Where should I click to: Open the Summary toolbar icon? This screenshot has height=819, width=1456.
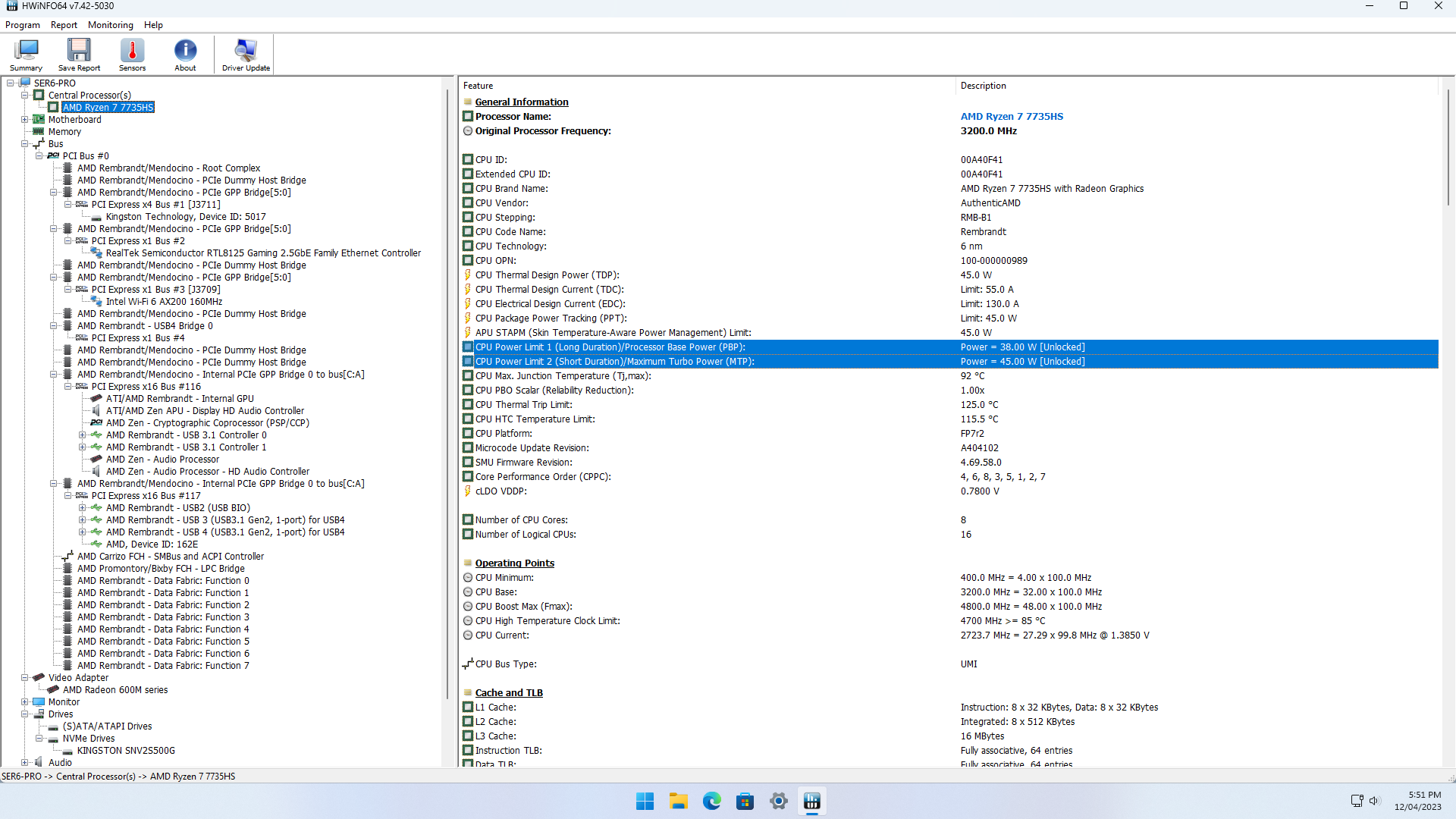(26, 55)
